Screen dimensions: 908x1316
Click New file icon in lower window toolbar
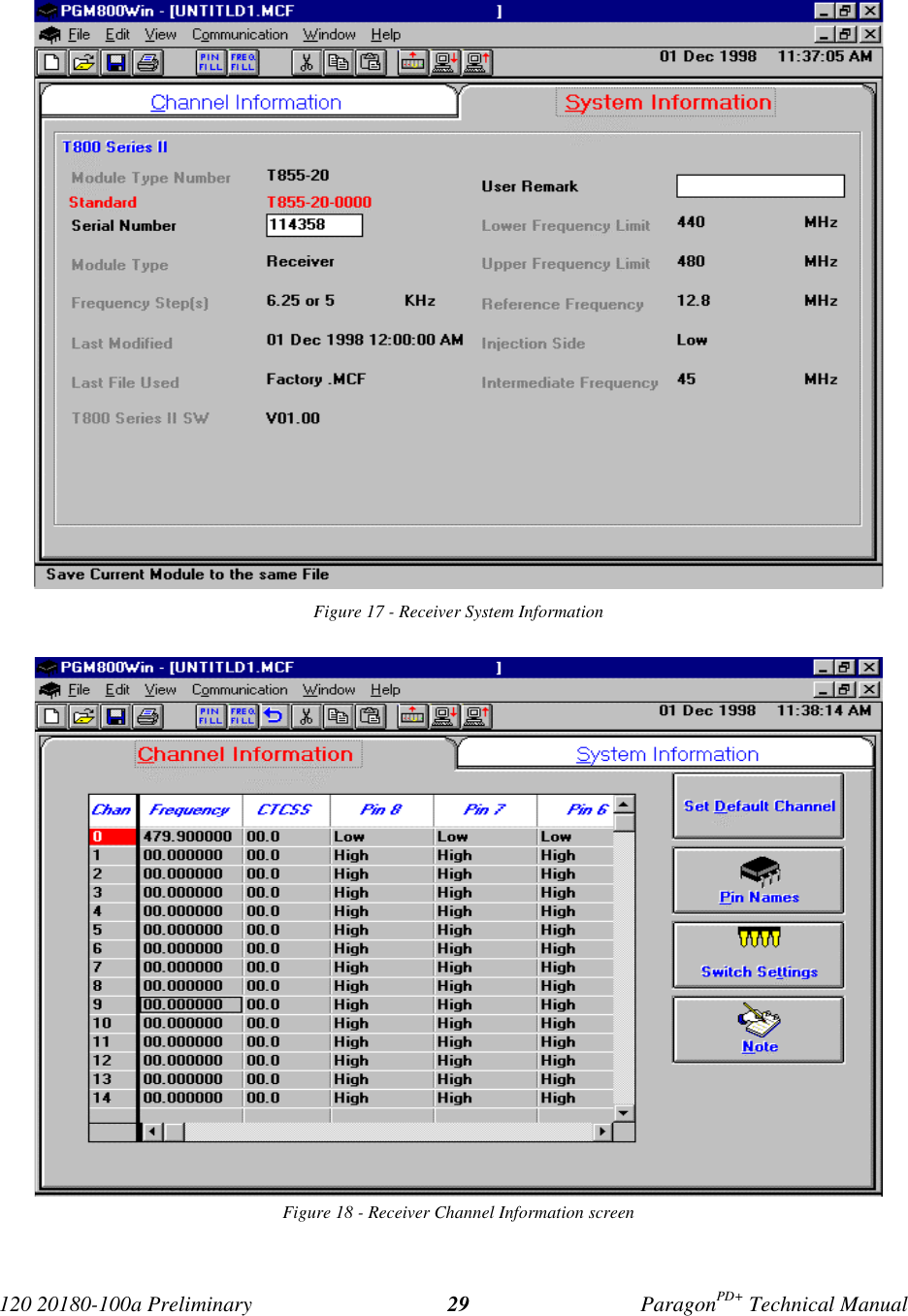click(x=52, y=716)
